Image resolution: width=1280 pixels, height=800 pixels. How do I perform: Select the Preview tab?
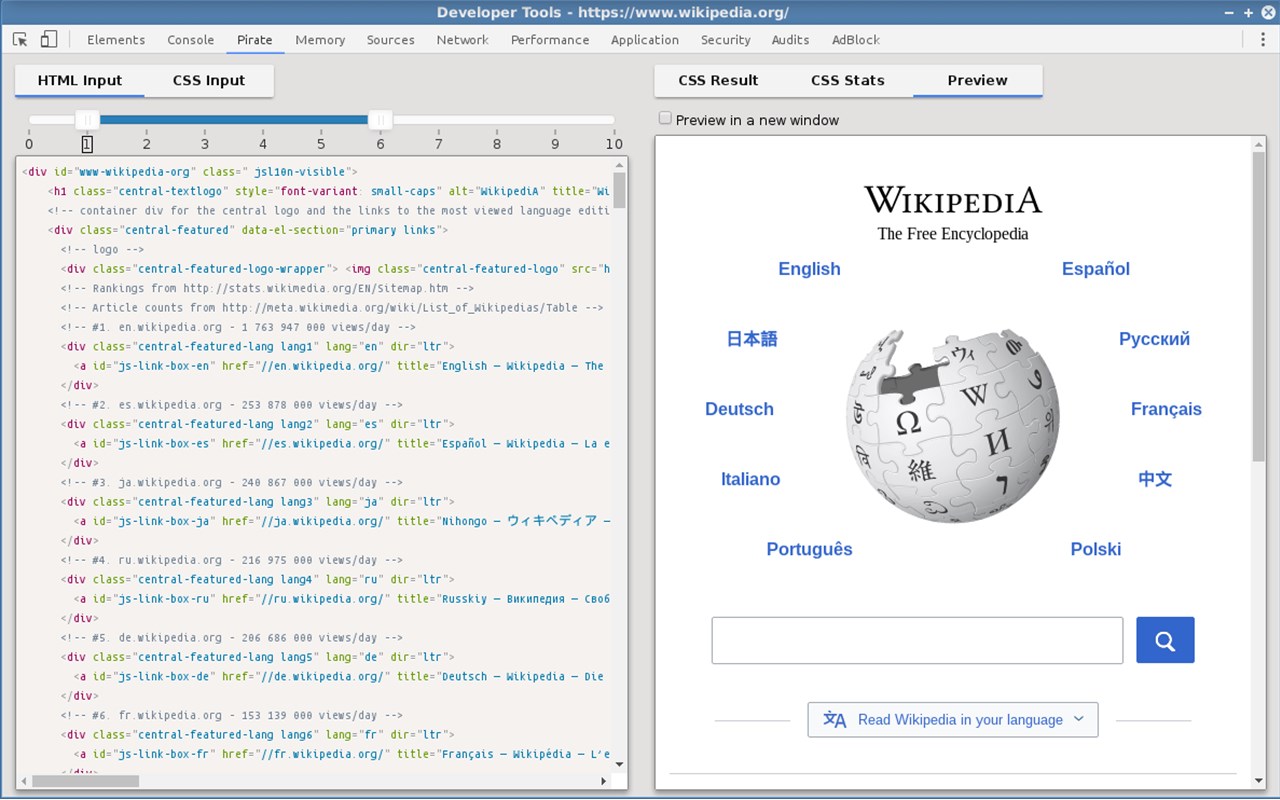point(978,81)
